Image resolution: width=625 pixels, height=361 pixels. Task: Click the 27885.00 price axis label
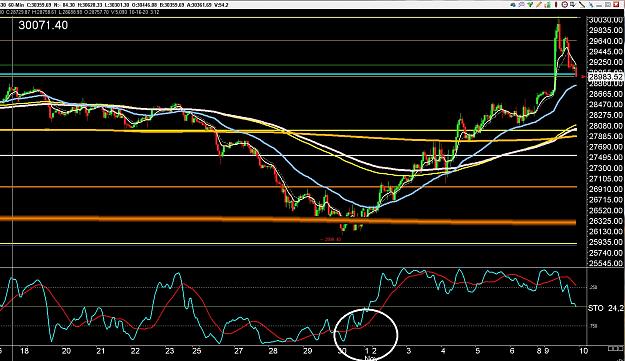point(605,137)
